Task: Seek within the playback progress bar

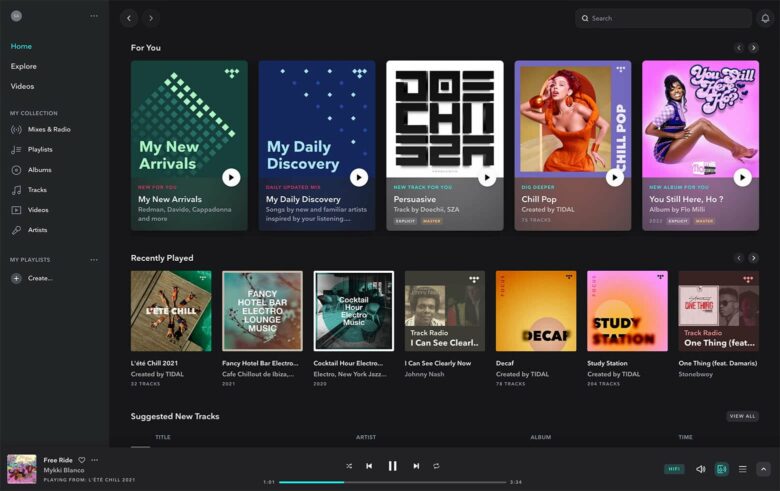Action: pos(392,482)
